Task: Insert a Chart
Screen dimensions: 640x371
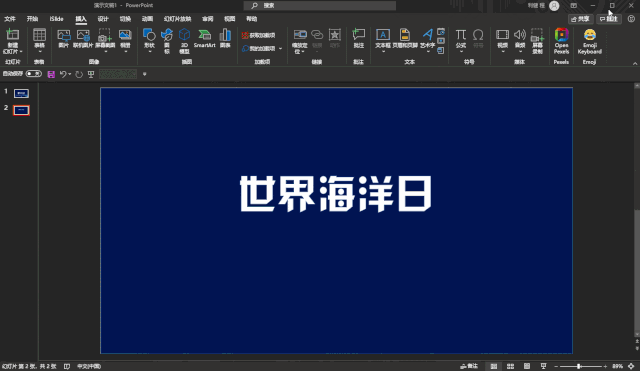Action: click(225, 39)
